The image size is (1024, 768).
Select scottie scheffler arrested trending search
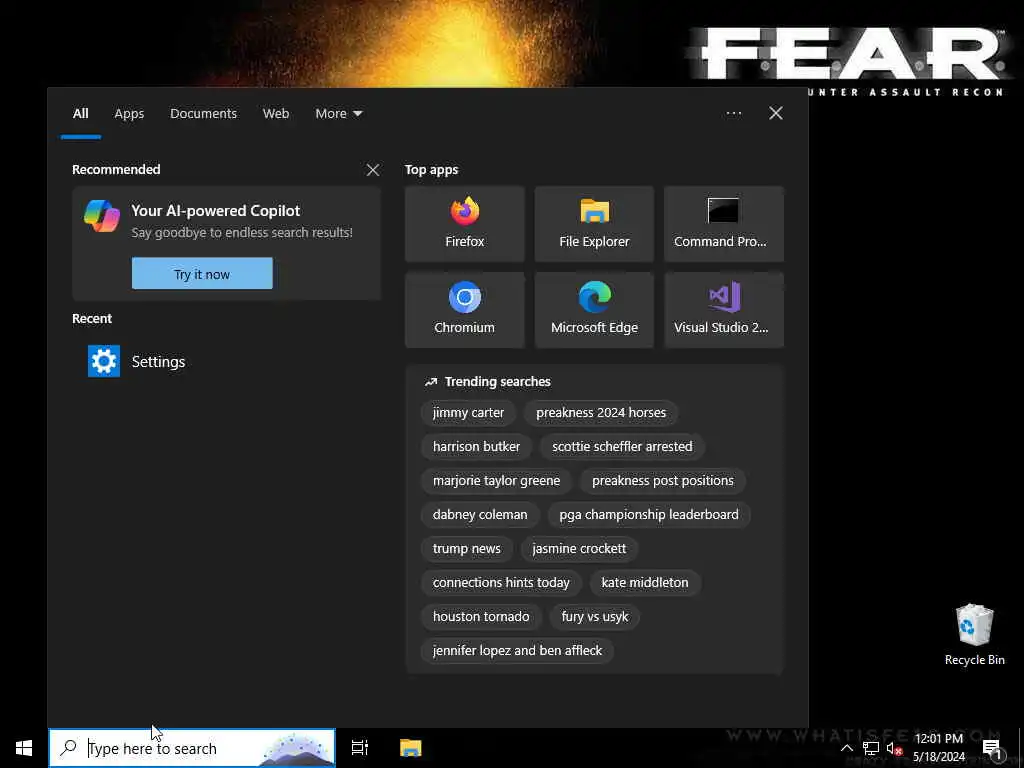point(622,447)
